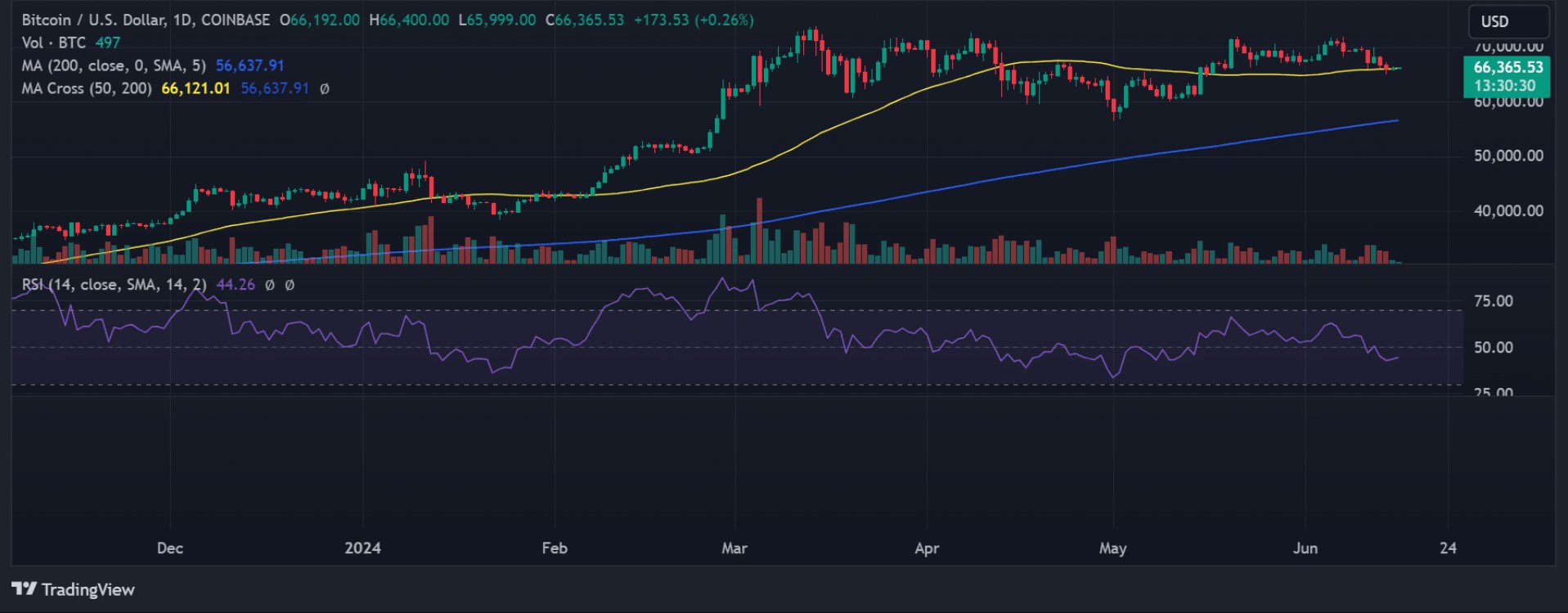Click the Mar label on time axis
The width and height of the screenshot is (1568, 613).
coord(734,548)
